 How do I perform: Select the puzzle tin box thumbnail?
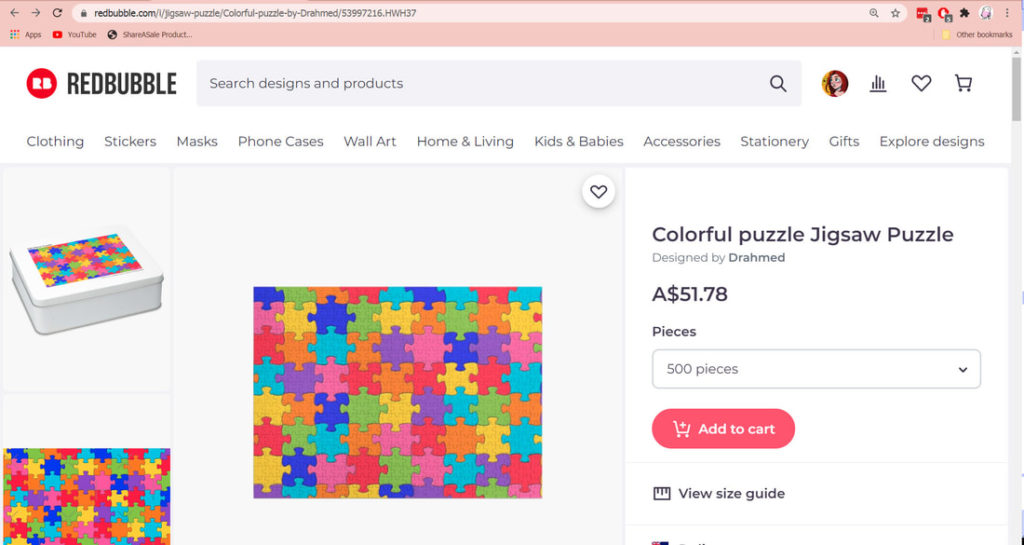[86, 279]
